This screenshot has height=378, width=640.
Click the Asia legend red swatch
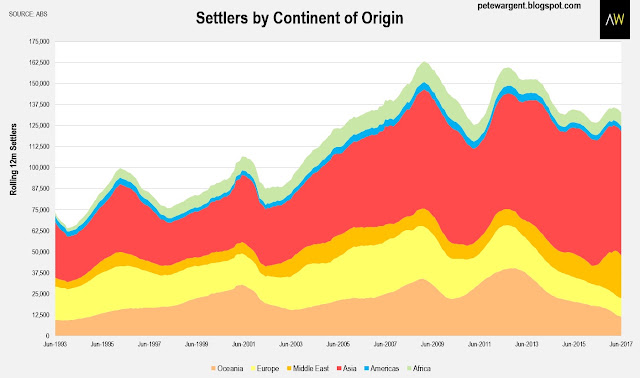pos(339,369)
